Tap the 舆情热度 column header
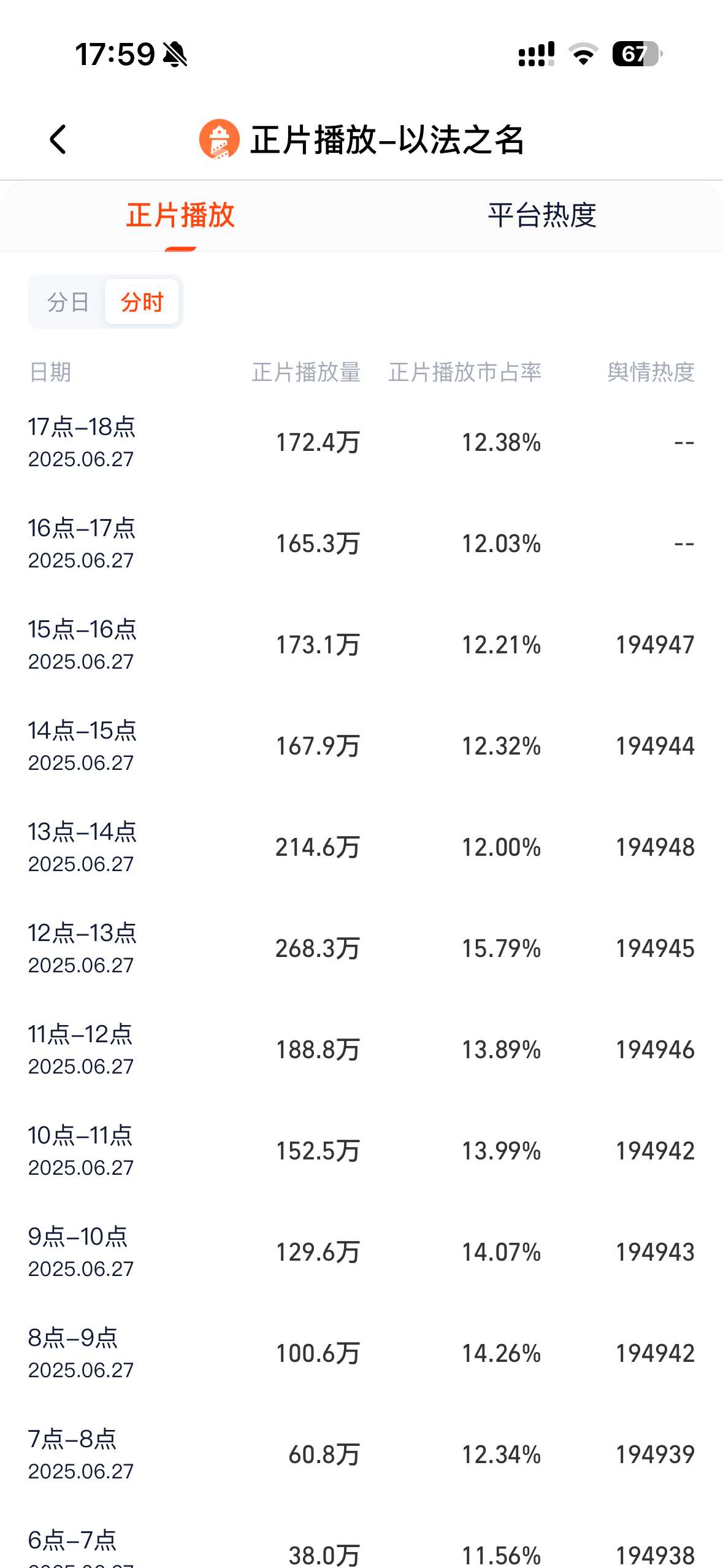The height and width of the screenshot is (1568, 723). (x=651, y=372)
